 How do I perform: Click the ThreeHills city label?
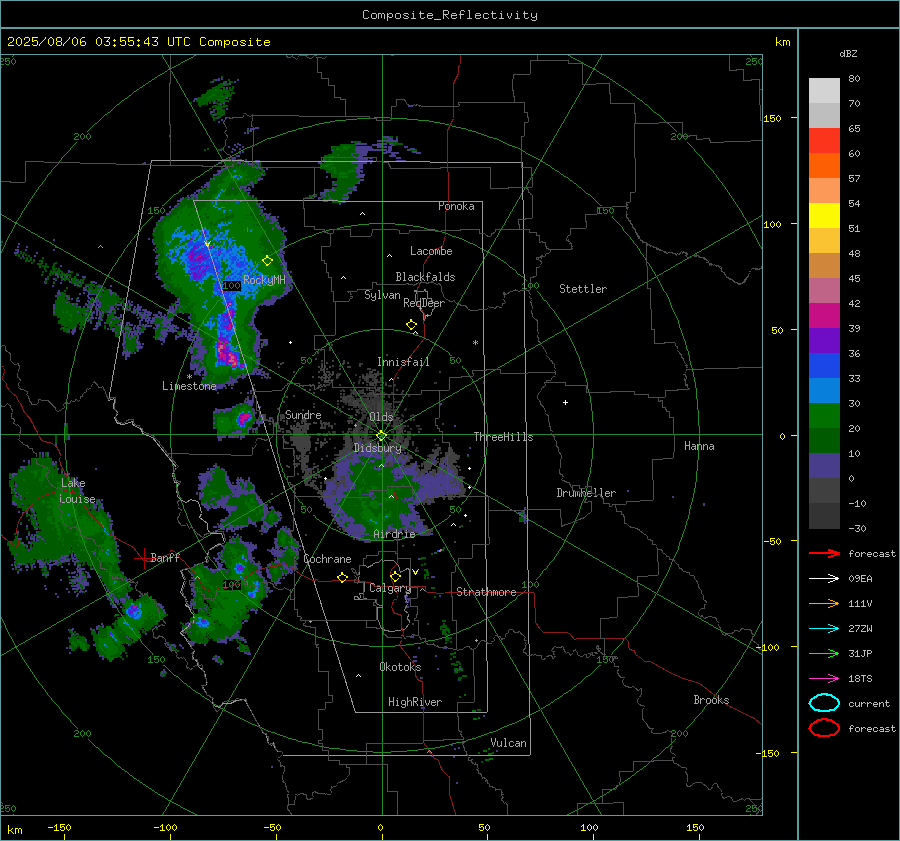[x=503, y=437]
